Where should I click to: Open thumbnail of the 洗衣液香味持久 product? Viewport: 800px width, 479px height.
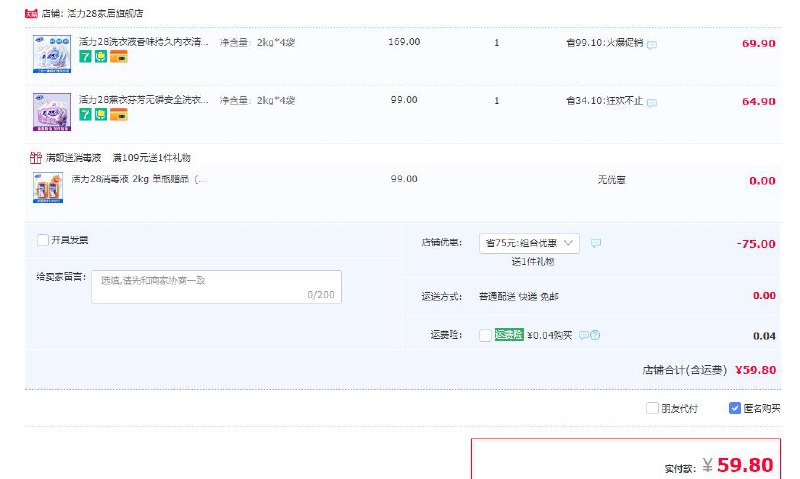52,54
